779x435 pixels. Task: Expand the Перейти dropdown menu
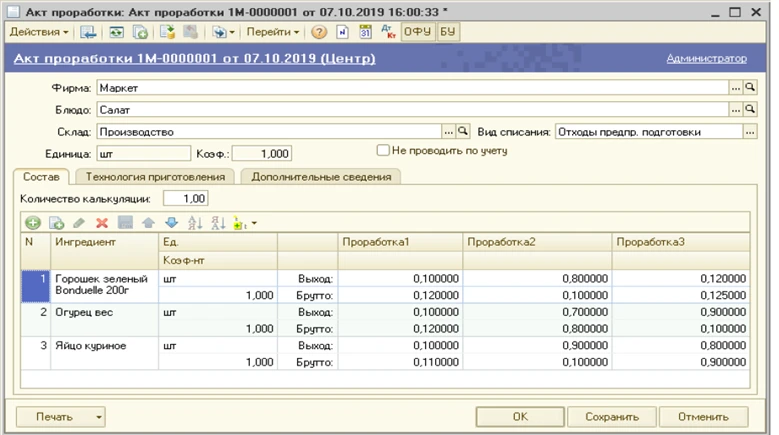coord(273,32)
